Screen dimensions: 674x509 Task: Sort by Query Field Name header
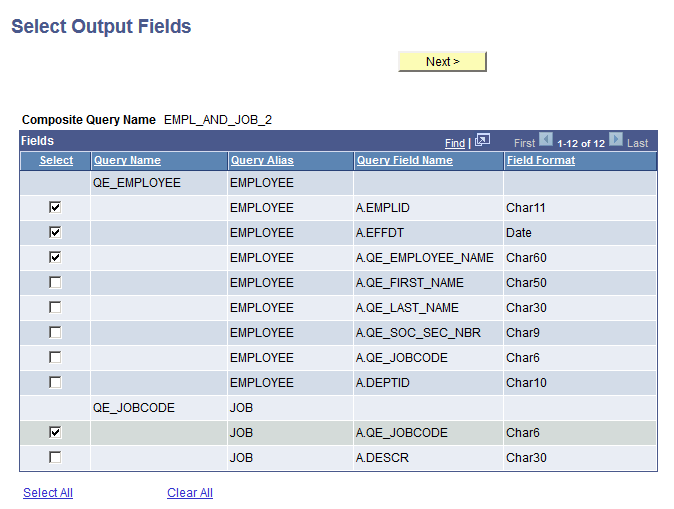click(x=404, y=160)
